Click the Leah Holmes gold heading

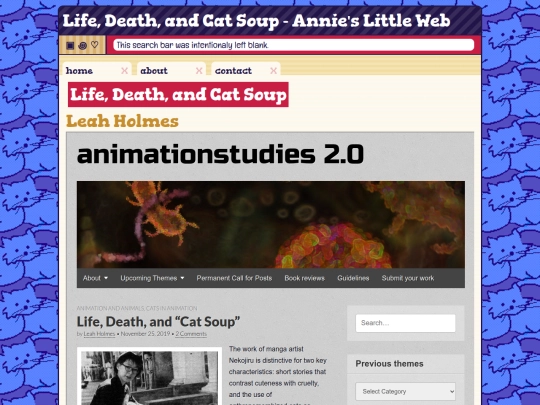tap(122, 121)
